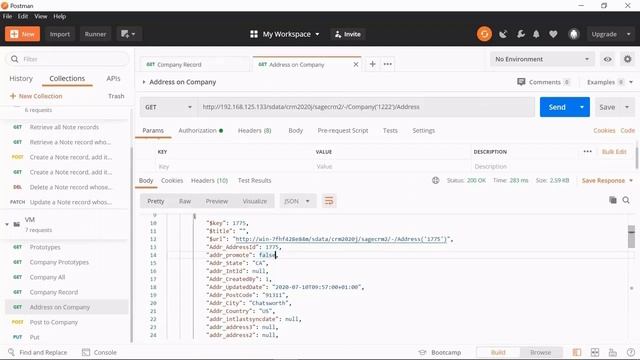Click the params ellipsis column options
640x360 pixels.
pos(587,151)
